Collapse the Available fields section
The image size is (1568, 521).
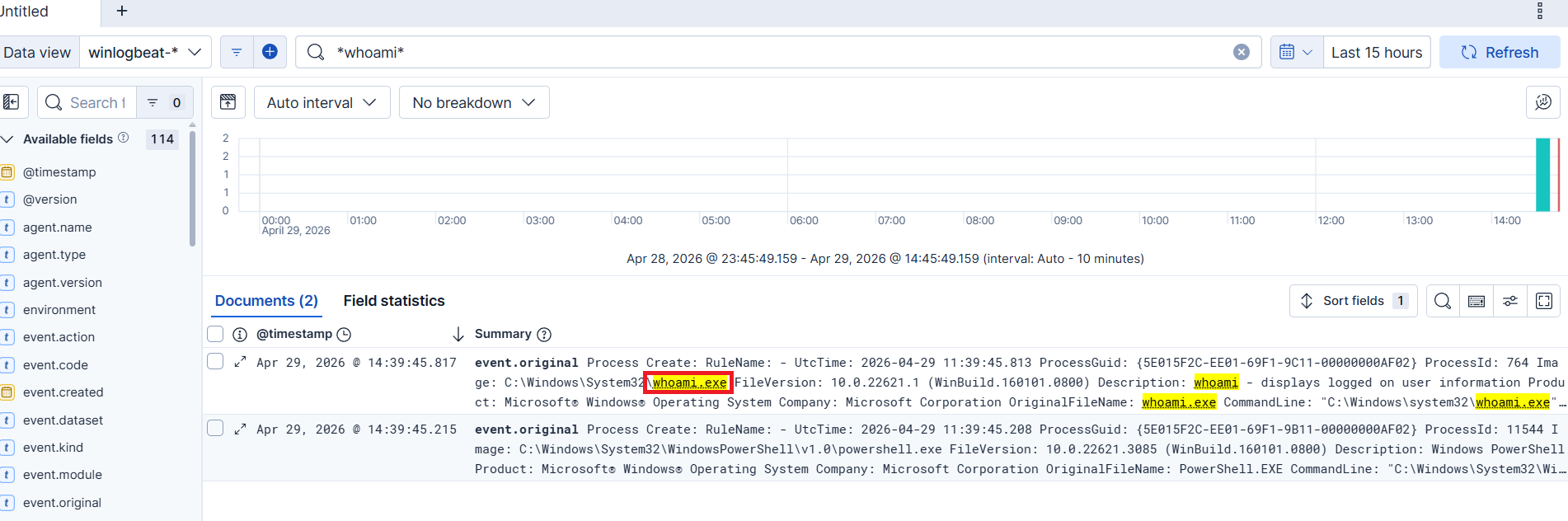coord(7,139)
